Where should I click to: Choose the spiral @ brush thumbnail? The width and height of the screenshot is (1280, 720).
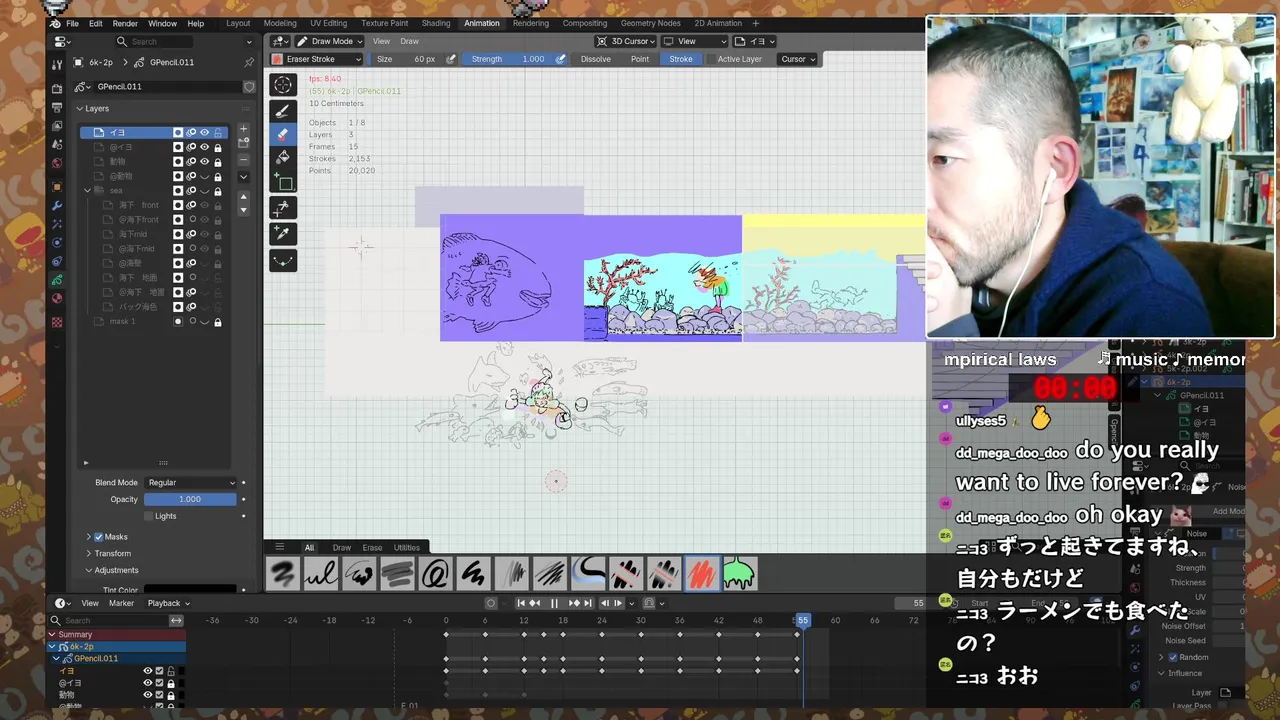pos(436,574)
